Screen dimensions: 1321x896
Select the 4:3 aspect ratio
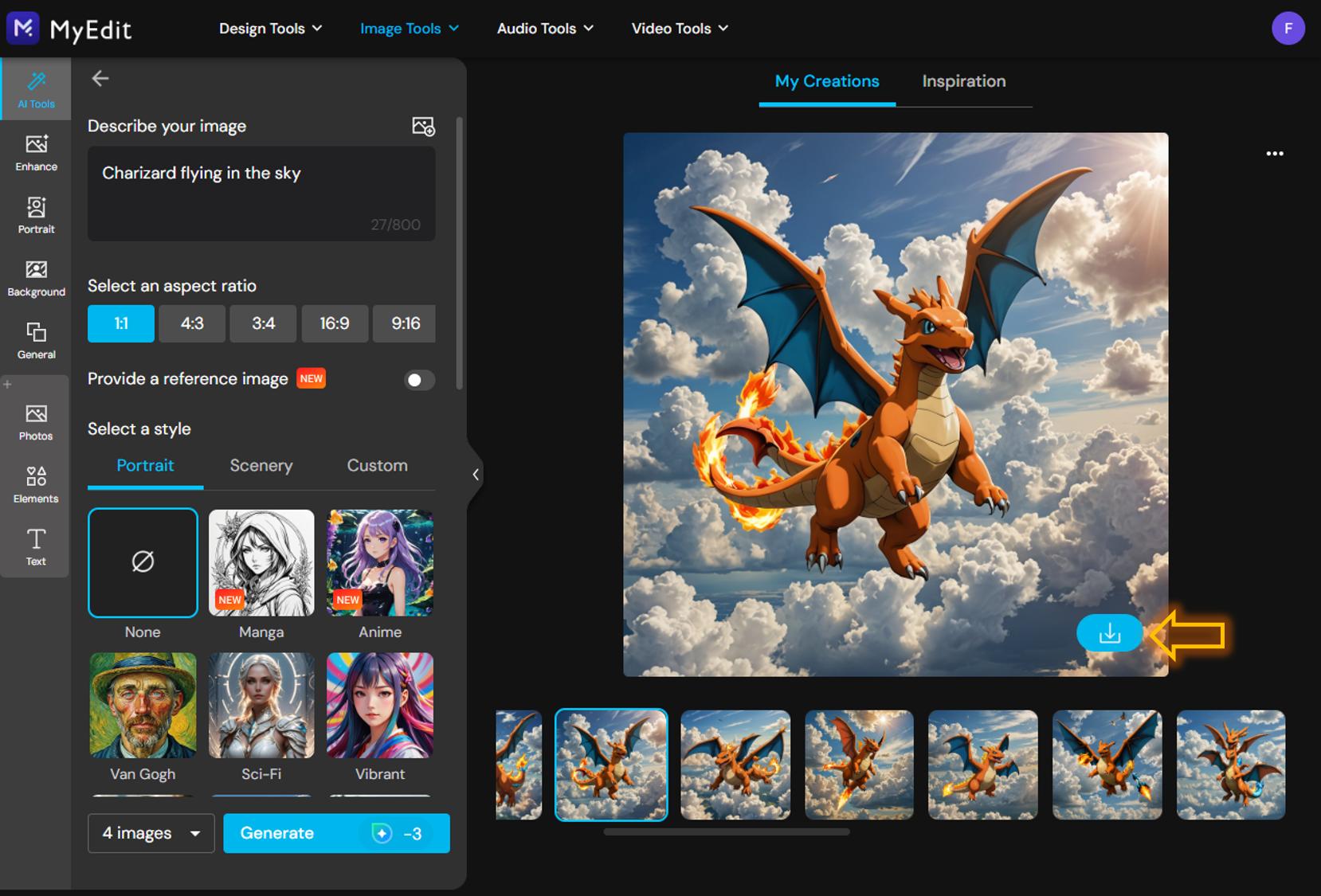click(192, 323)
